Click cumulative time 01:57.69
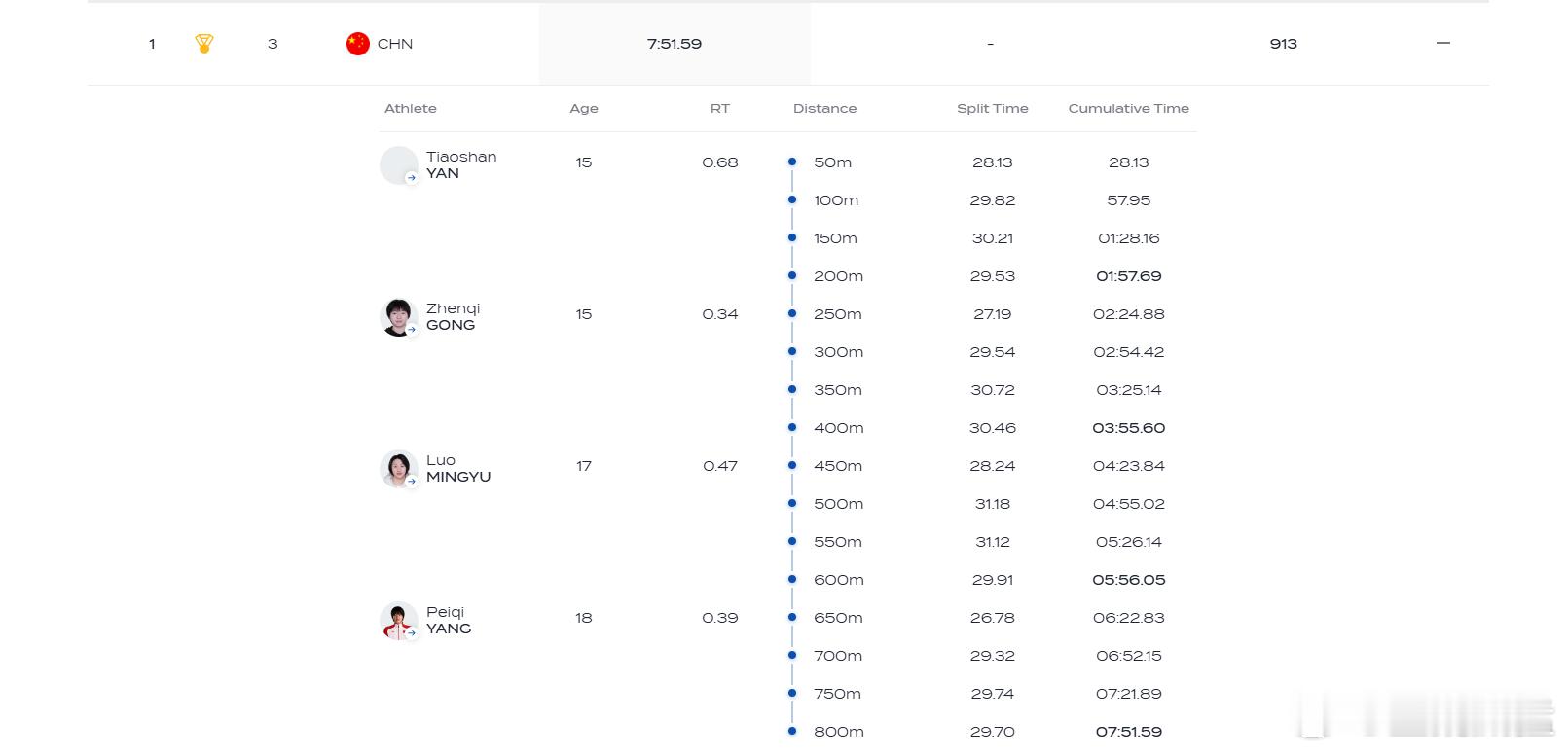 click(x=1129, y=276)
